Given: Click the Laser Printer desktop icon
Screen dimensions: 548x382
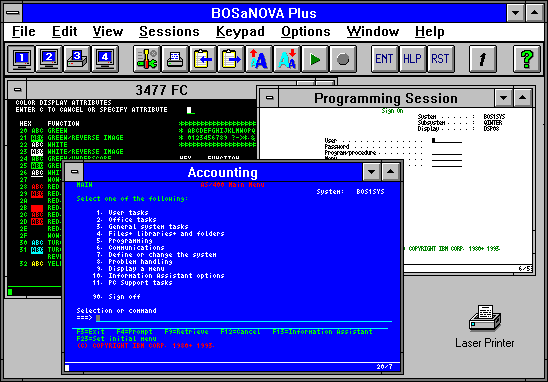Looking at the screenshot, I should (x=485, y=326).
